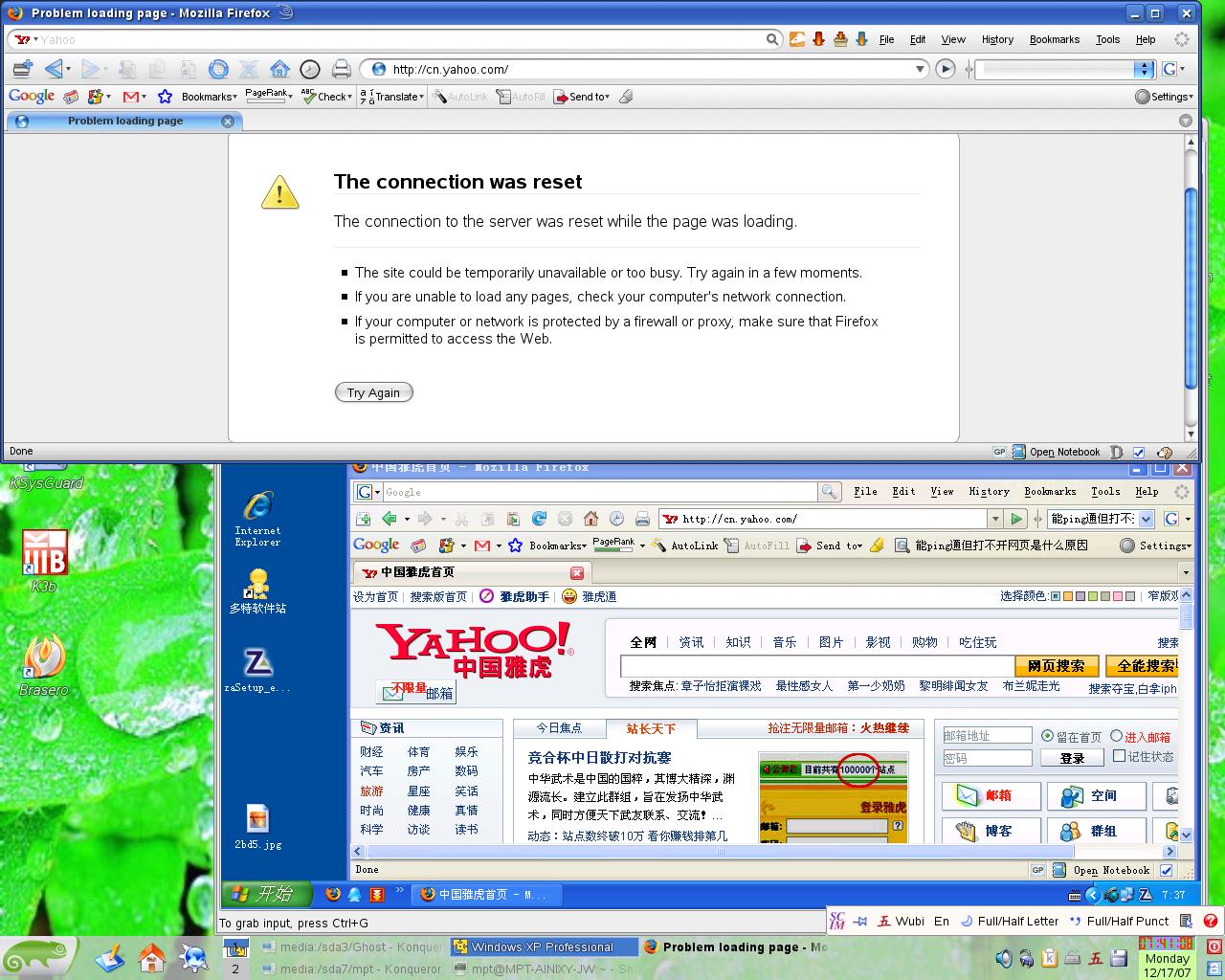Open the Yahoo search engine selector dropdown

pyautogui.click(x=28, y=39)
